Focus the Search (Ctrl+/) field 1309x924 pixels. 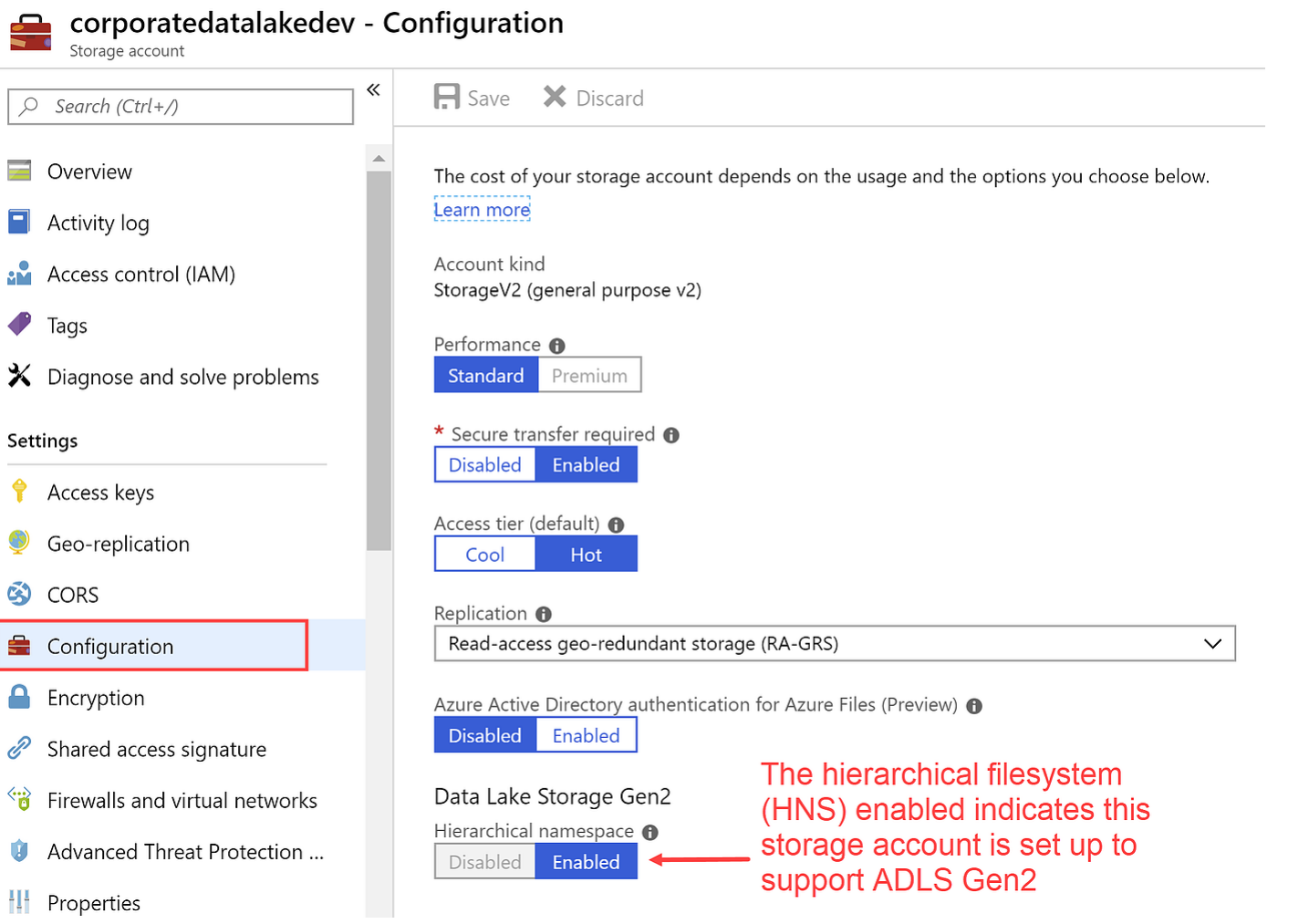(x=181, y=106)
